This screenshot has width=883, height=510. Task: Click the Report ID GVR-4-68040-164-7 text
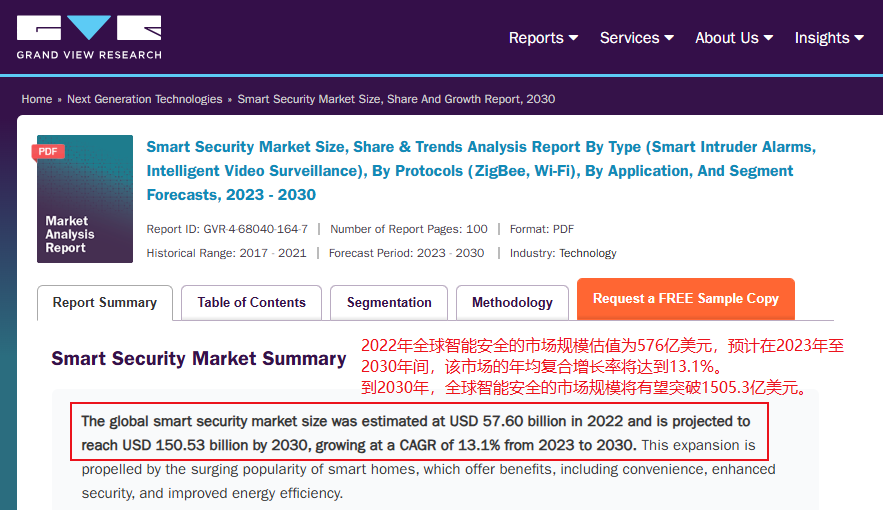(x=227, y=229)
